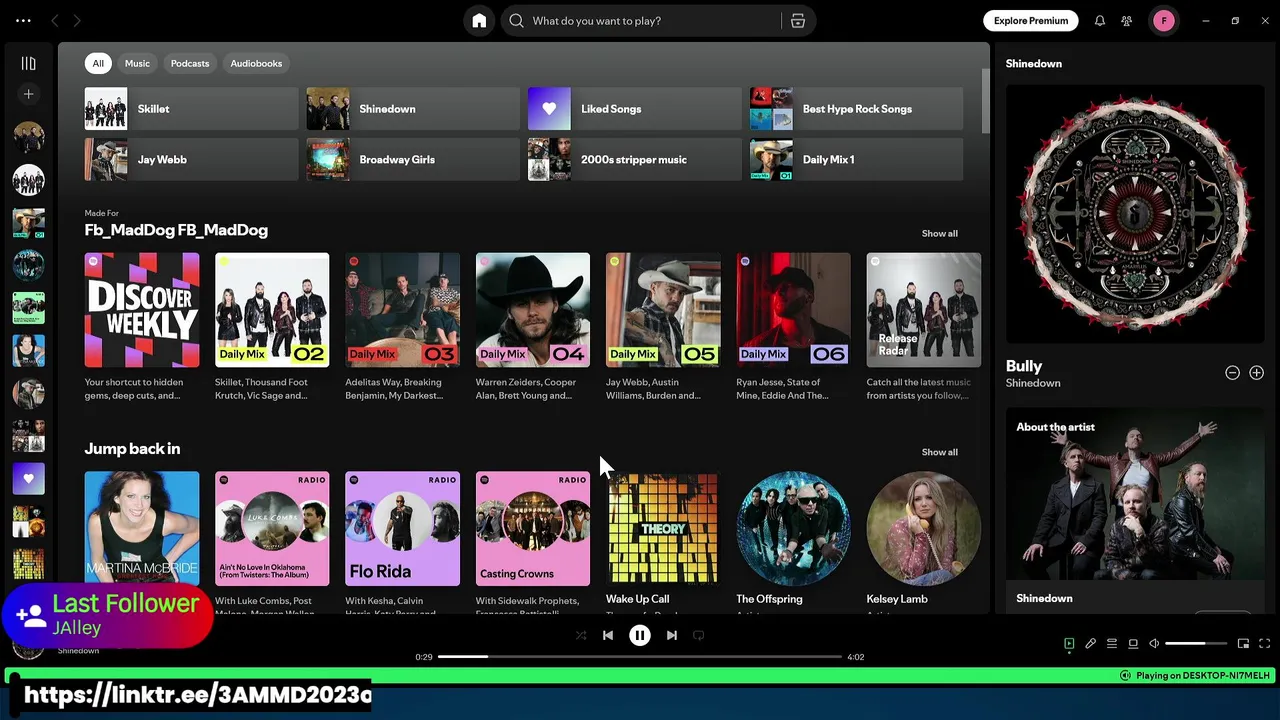Open the Shinedown shortcut tile
The width and height of the screenshot is (1280, 720).
coord(413,109)
